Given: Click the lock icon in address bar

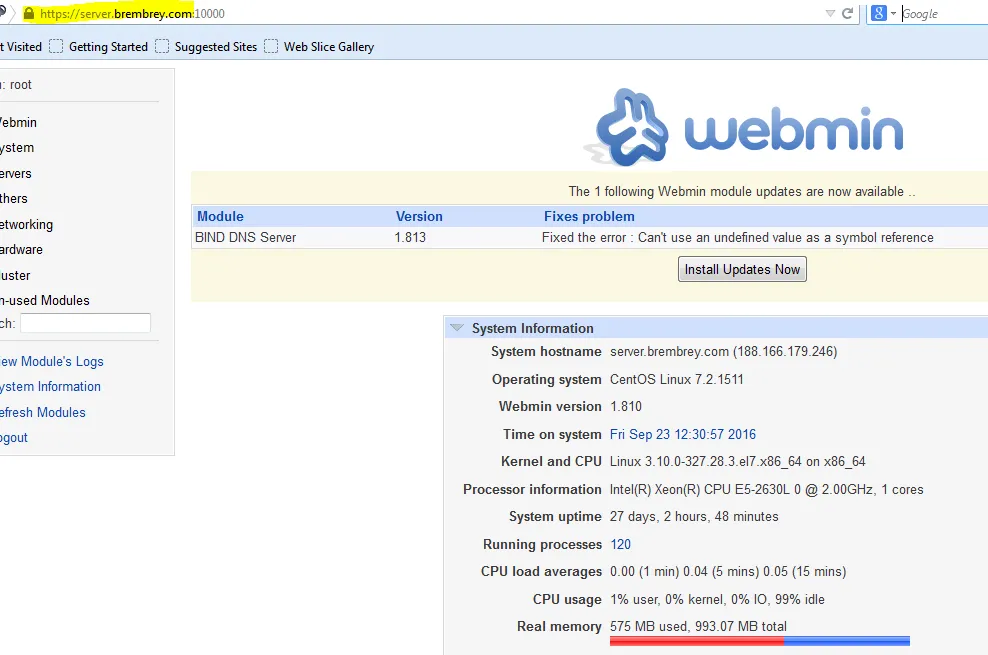Looking at the screenshot, I should pyautogui.click(x=29, y=13).
